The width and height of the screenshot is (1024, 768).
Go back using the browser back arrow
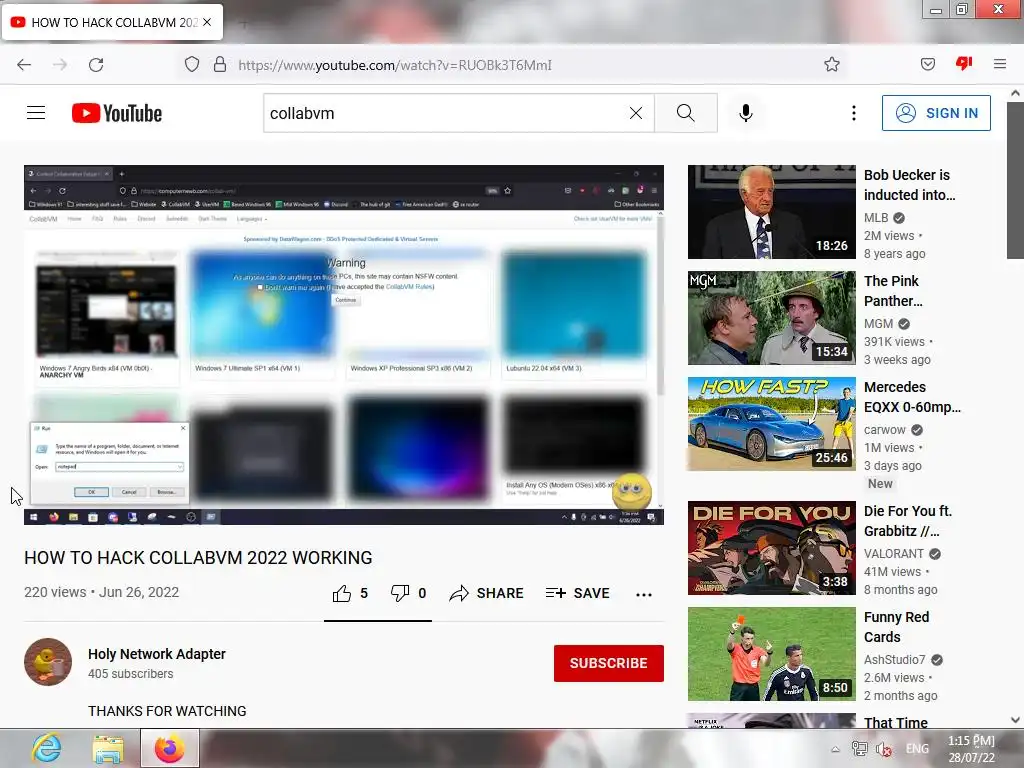(x=24, y=65)
